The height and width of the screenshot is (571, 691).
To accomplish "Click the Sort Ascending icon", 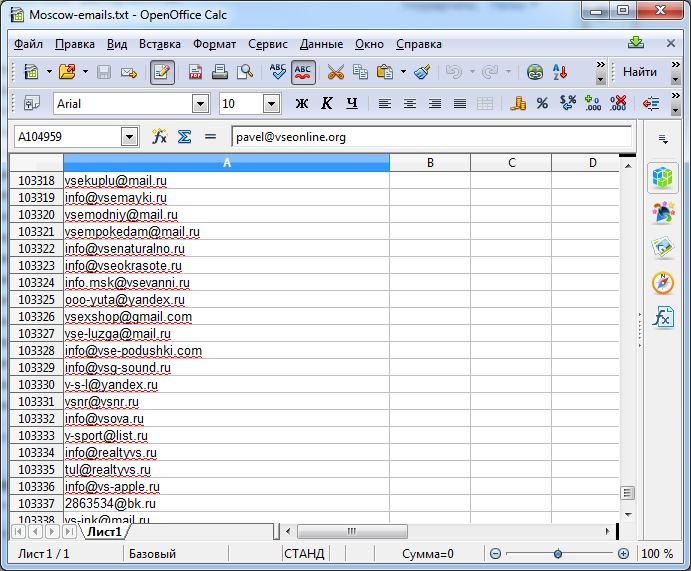I will click(x=560, y=72).
